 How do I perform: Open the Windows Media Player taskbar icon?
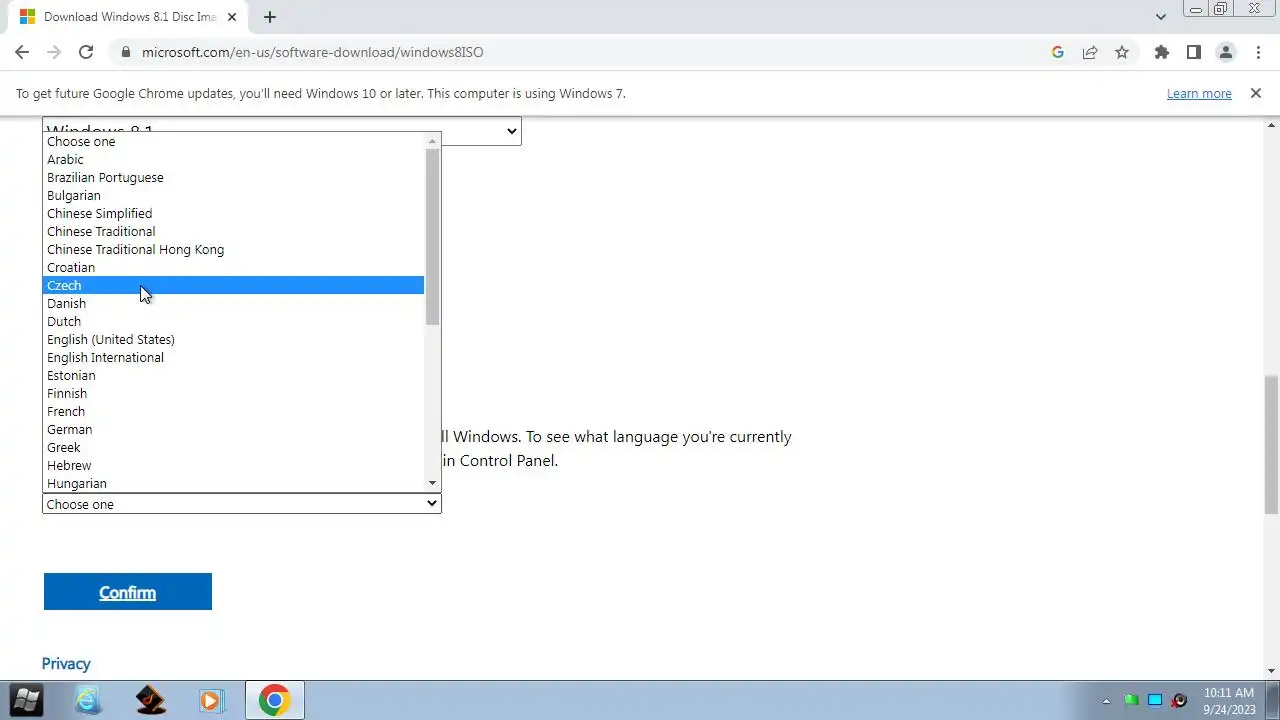pos(211,700)
